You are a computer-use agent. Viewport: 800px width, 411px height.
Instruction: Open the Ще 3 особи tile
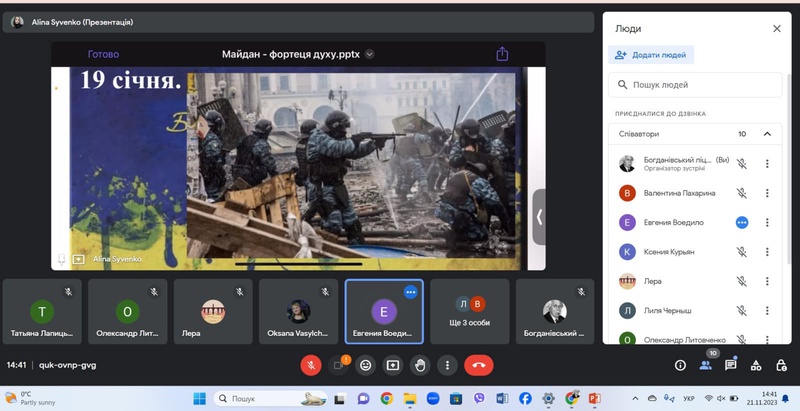pyautogui.click(x=470, y=312)
